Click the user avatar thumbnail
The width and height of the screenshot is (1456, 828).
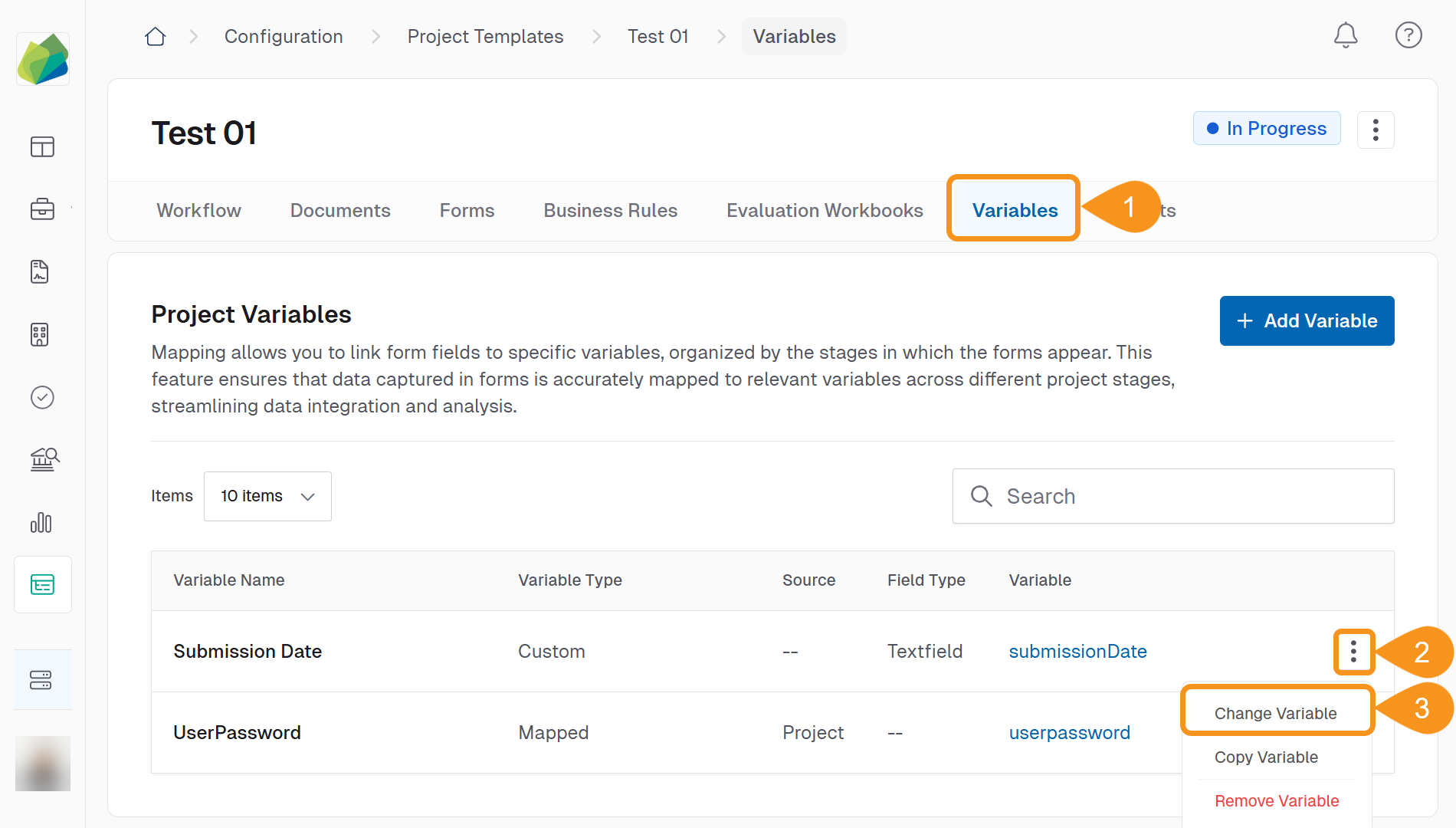tap(43, 764)
